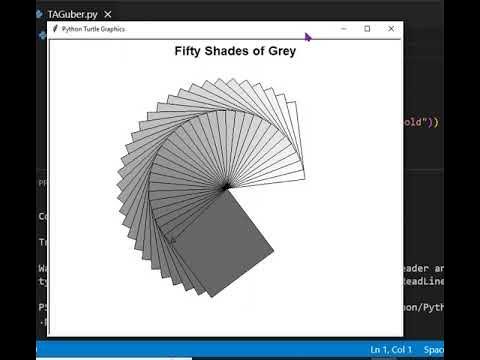This screenshot has height=360, width=480.
Task: Maximize the Python Turtle Graphics window
Action: [x=367, y=29]
